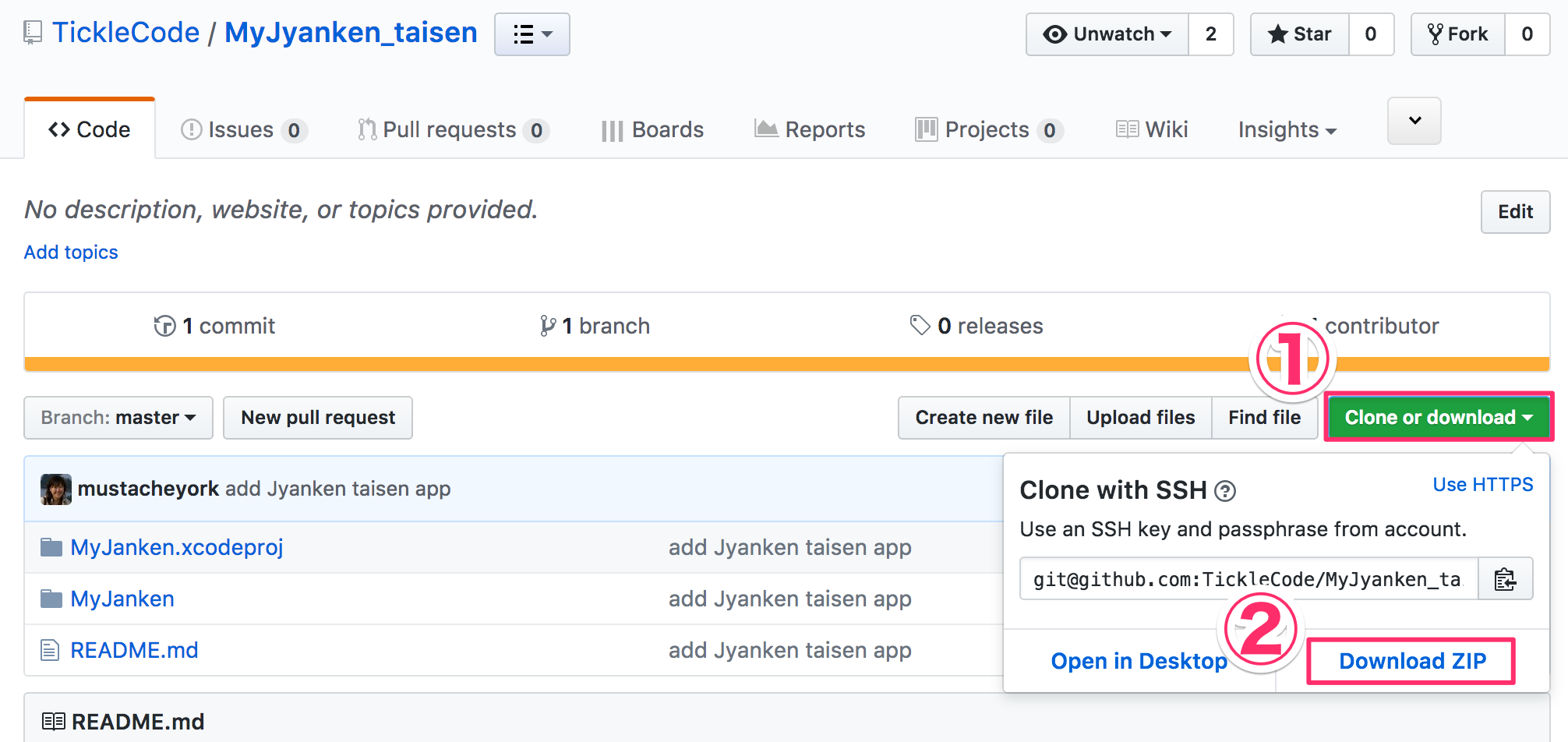Click the commits icon beside 1 commit
The image size is (1568, 742).
(165, 326)
